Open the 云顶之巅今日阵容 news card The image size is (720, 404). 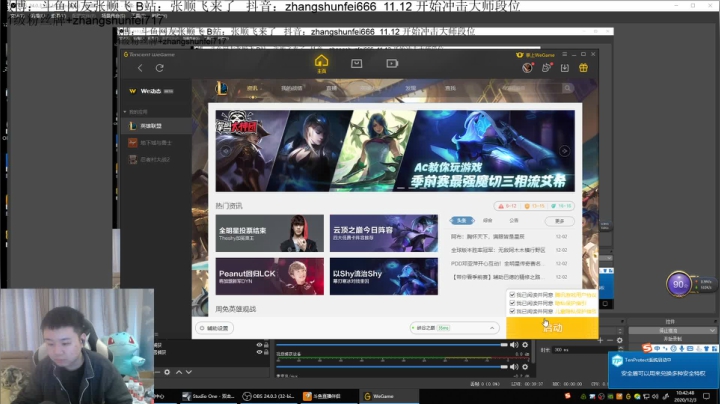tap(384, 233)
